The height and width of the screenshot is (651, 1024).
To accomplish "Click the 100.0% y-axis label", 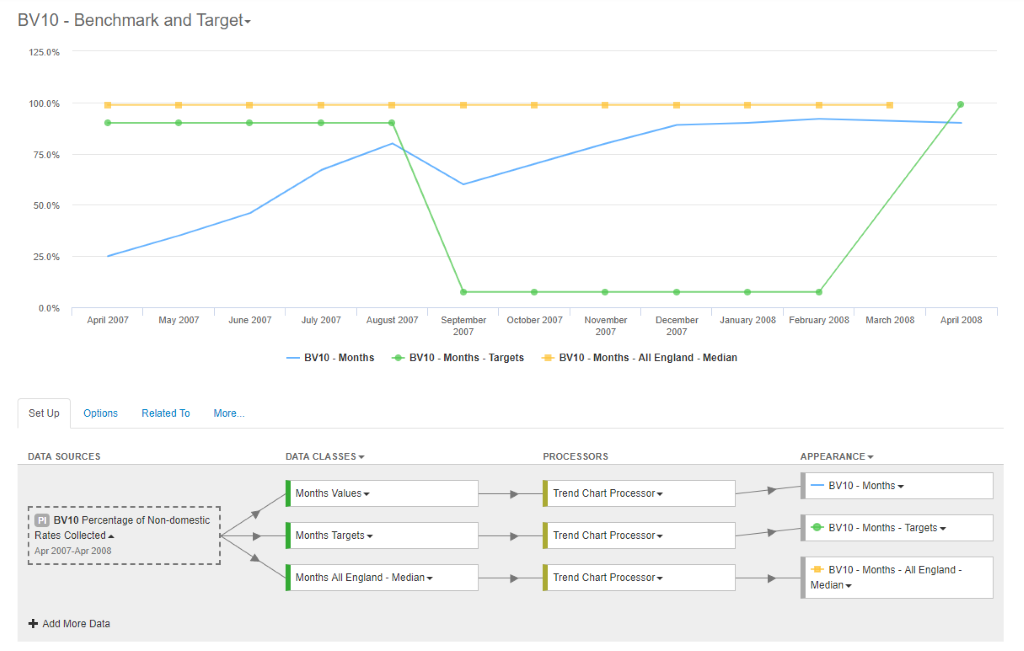I will tap(44, 103).
